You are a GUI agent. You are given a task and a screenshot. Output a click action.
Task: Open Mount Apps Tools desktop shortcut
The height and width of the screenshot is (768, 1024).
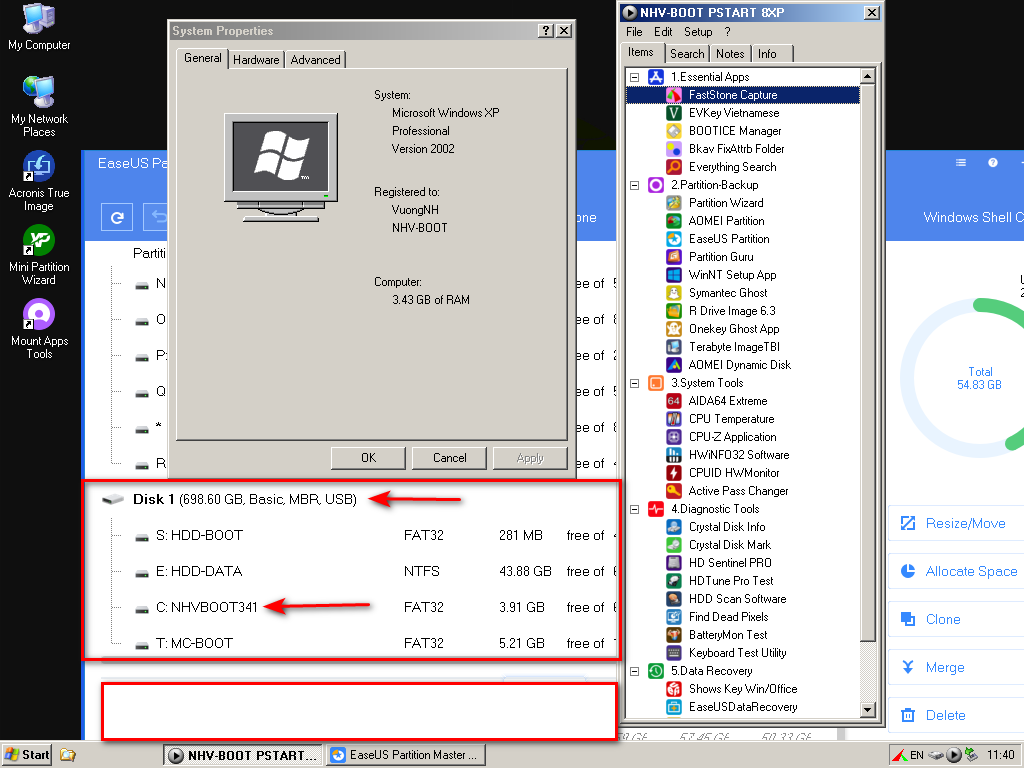click(39, 329)
